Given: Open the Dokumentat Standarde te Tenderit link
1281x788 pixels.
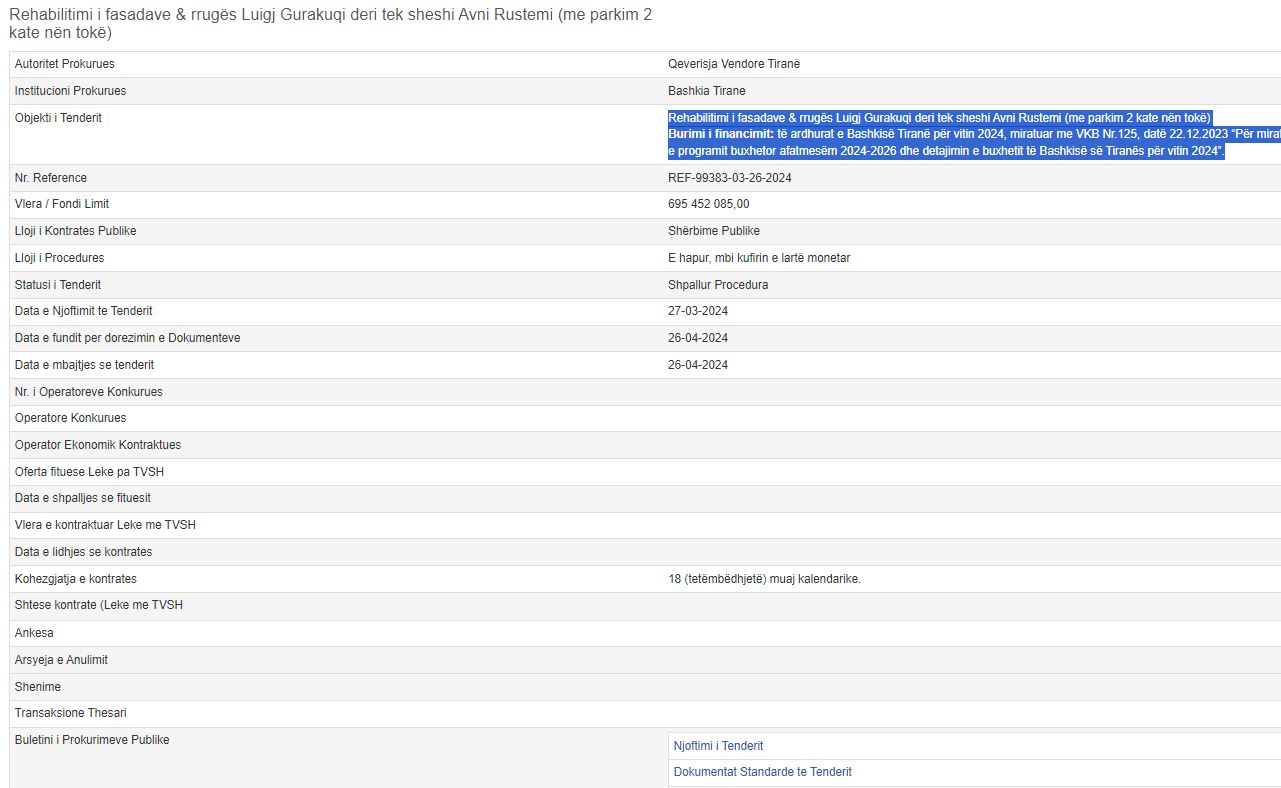Looking at the screenshot, I should point(762,772).
